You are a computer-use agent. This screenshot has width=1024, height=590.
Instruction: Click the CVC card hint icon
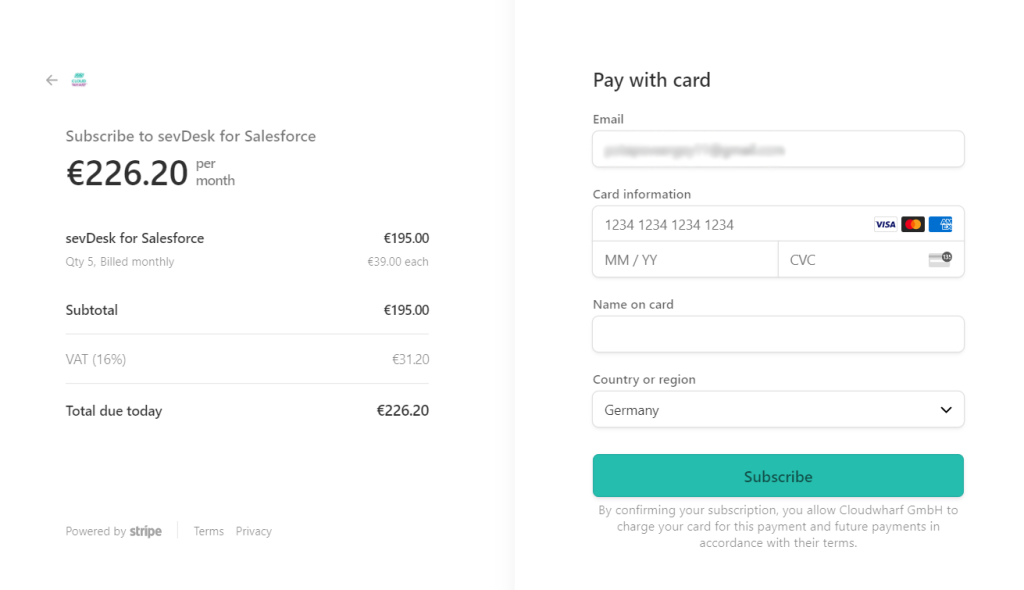coord(939,260)
